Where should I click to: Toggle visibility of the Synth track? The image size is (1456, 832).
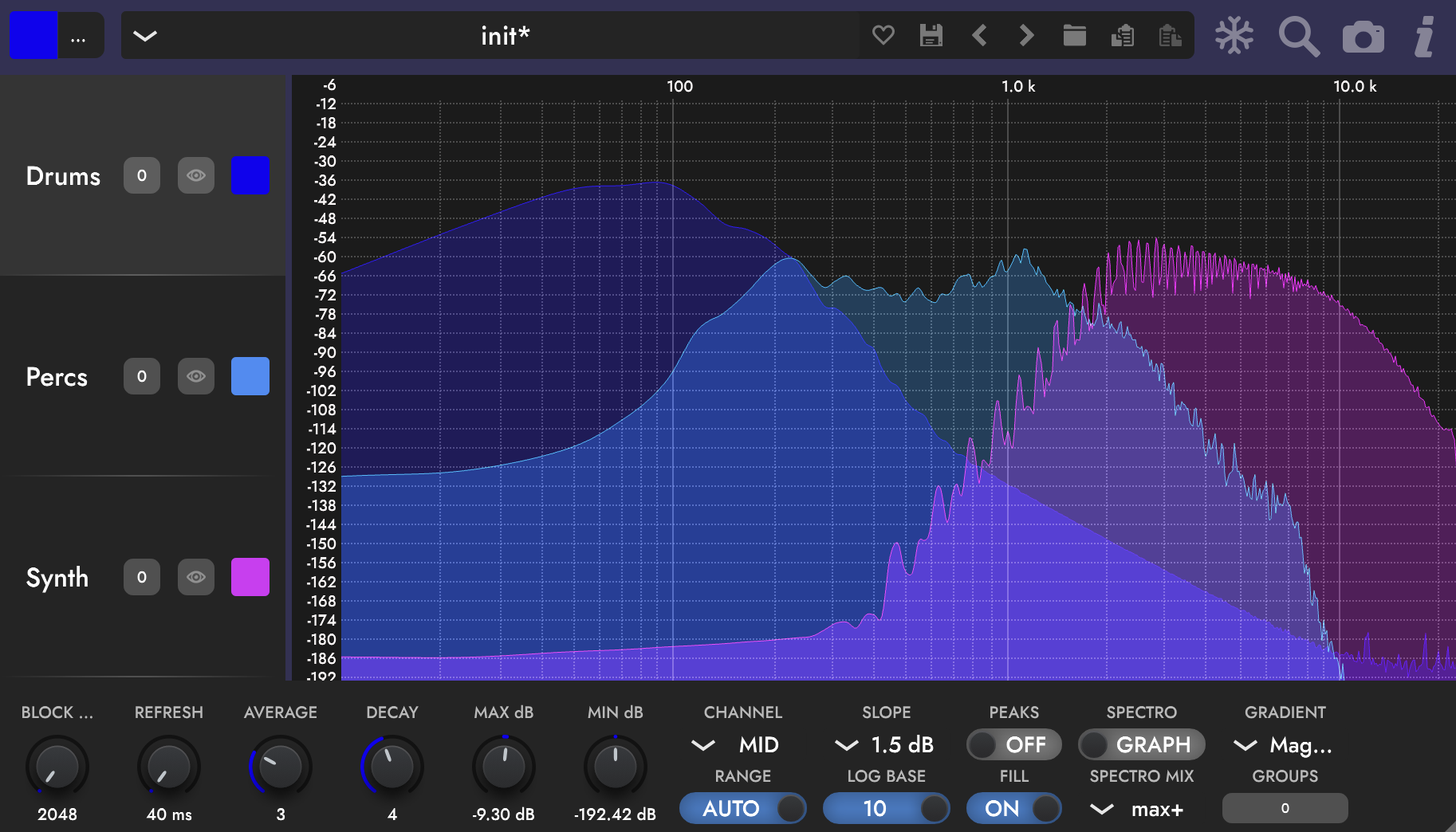pos(195,577)
